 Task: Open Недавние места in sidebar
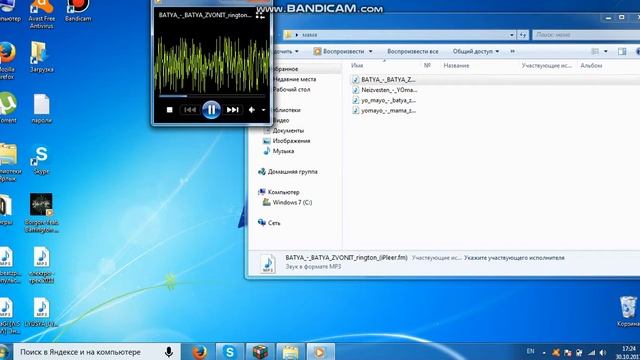click(x=294, y=79)
